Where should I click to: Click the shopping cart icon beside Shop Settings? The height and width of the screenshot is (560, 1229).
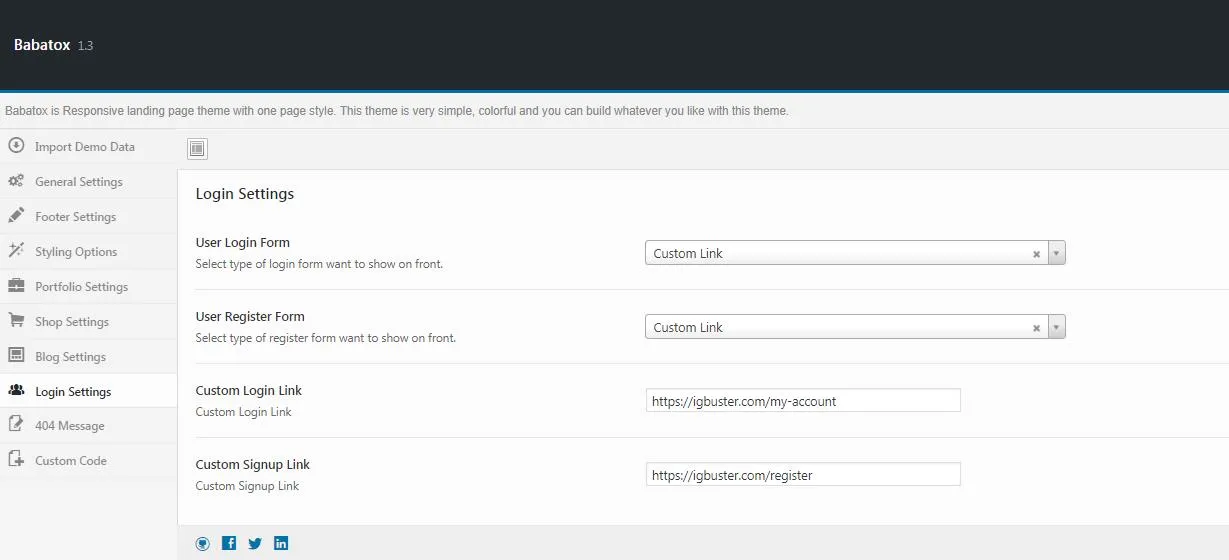pos(16,321)
